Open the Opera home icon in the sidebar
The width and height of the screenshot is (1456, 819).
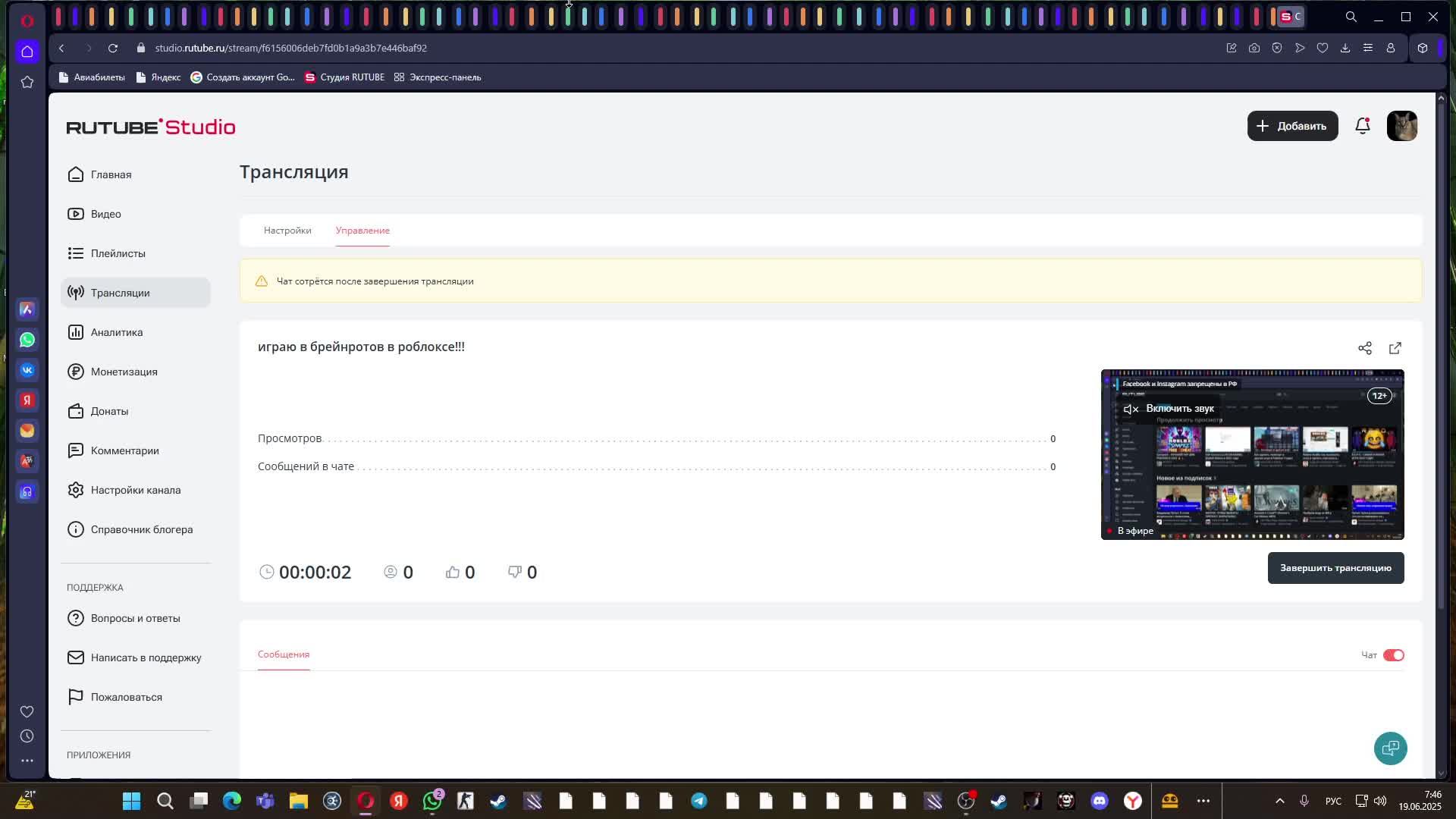coord(27,52)
